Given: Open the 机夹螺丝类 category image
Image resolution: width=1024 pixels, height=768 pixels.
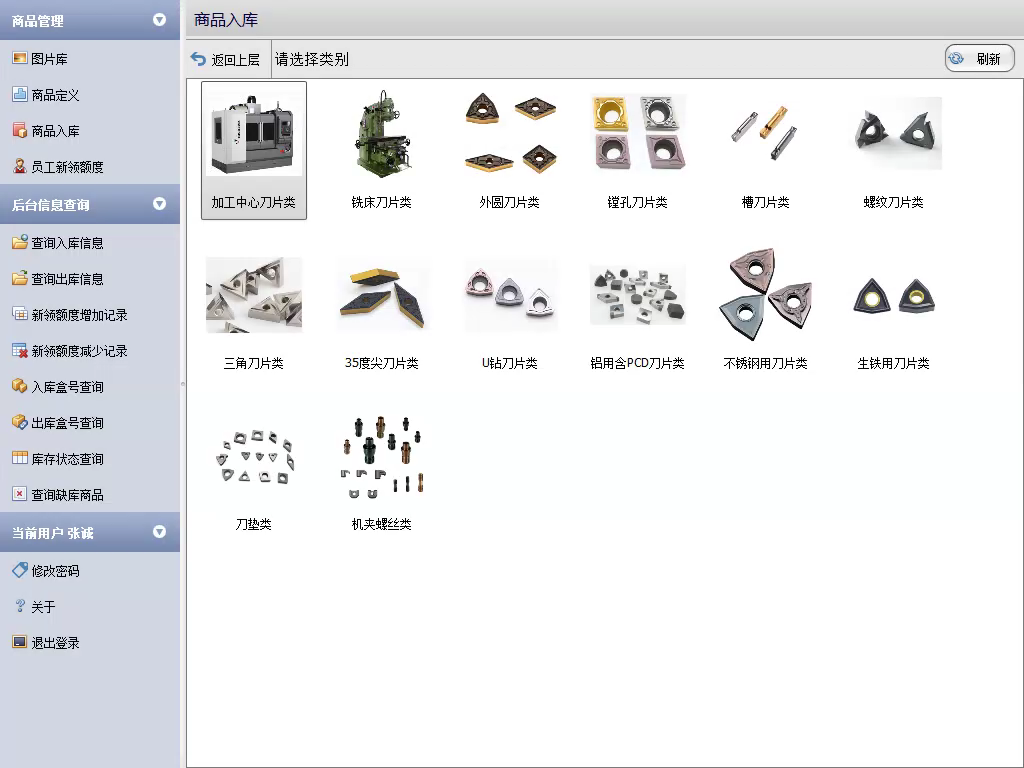Looking at the screenshot, I should click(x=381, y=456).
